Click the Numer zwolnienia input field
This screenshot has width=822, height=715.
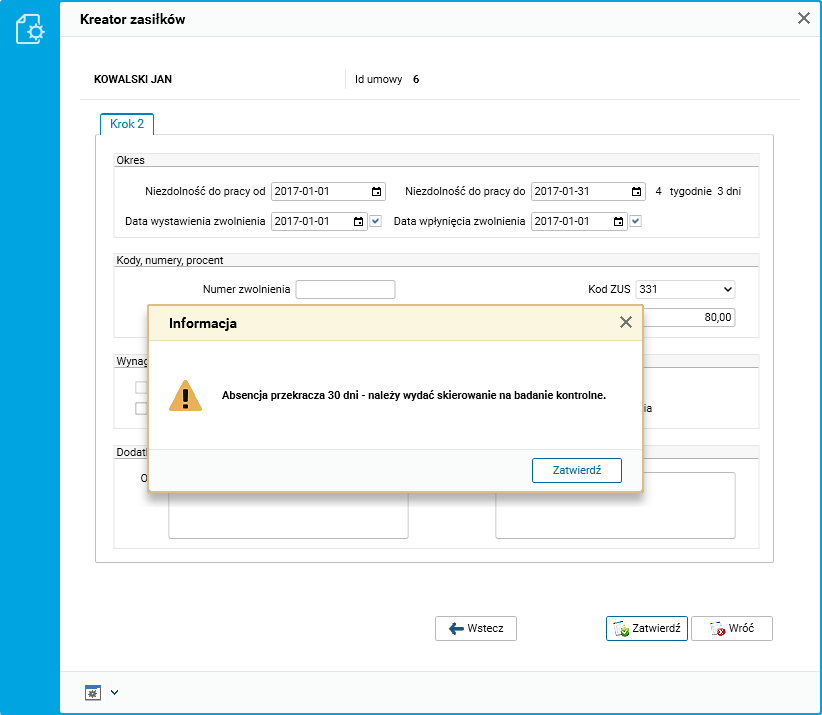pyautogui.click(x=346, y=290)
